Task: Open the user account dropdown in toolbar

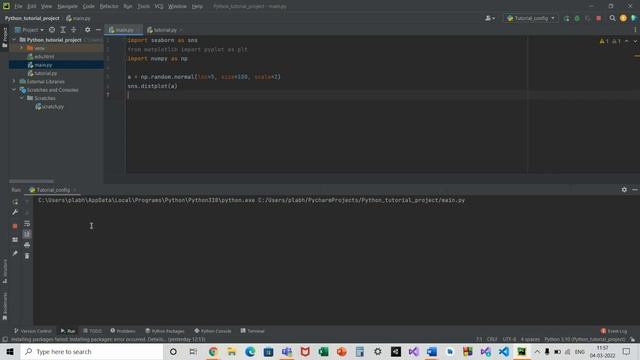Action: coord(490,18)
